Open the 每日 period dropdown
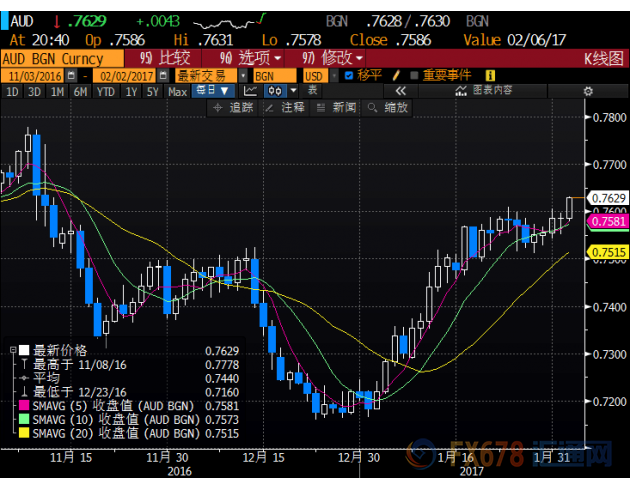Image resolution: width=630 pixels, height=490 pixels. point(213,91)
